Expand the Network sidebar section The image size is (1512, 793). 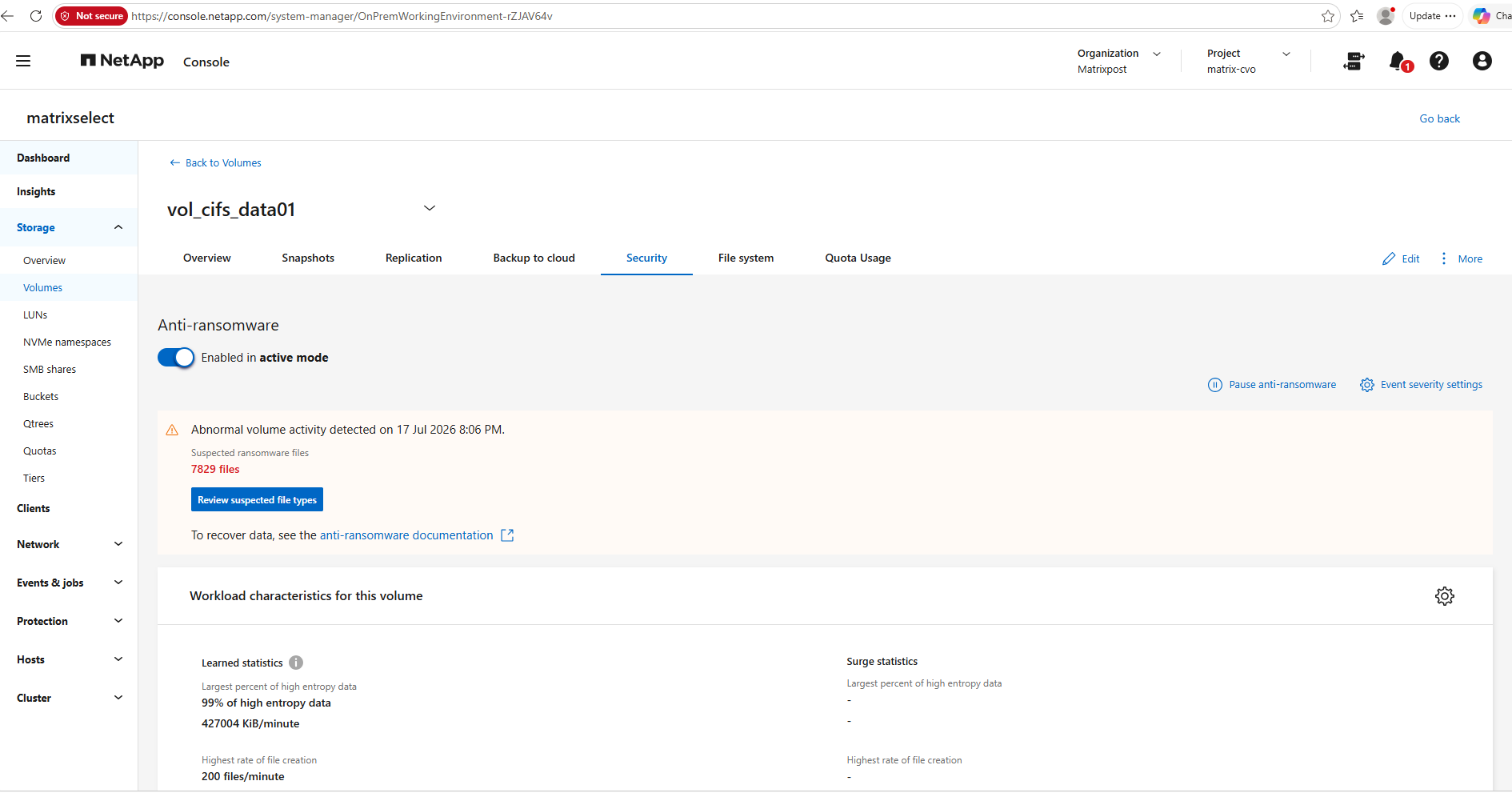click(69, 544)
